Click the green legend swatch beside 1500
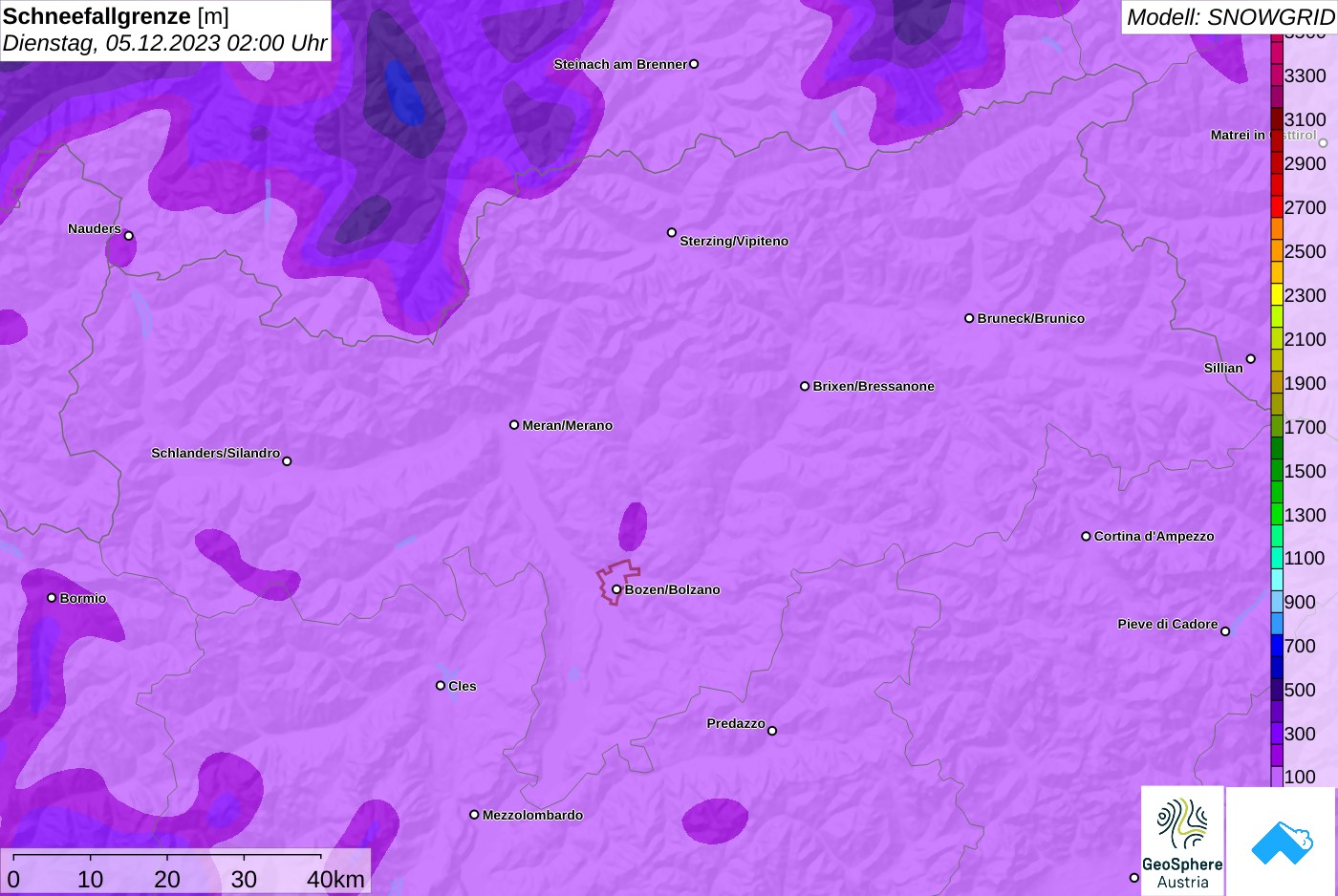This screenshot has height=896, width=1338. click(x=1277, y=470)
